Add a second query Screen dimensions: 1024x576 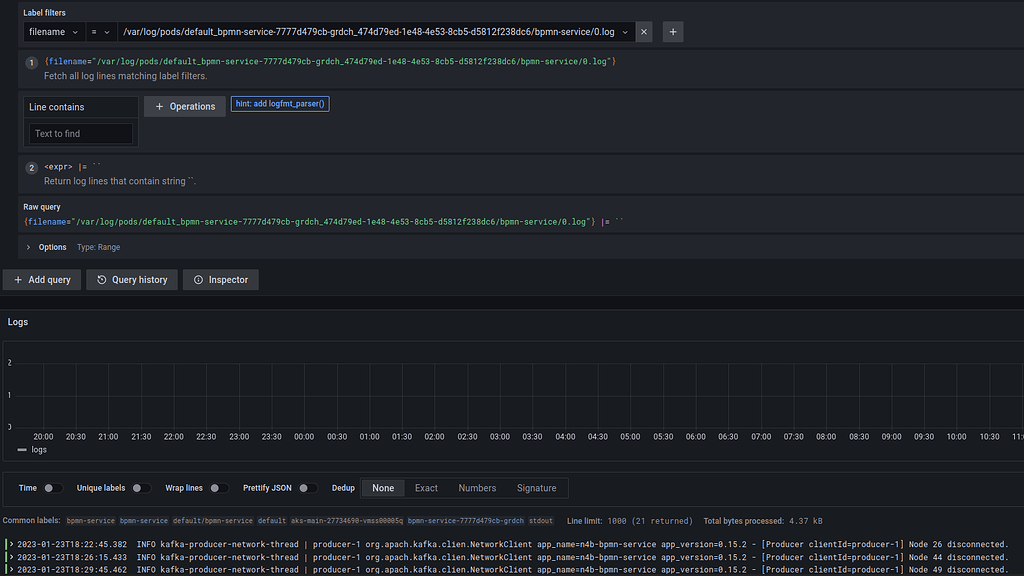42,279
